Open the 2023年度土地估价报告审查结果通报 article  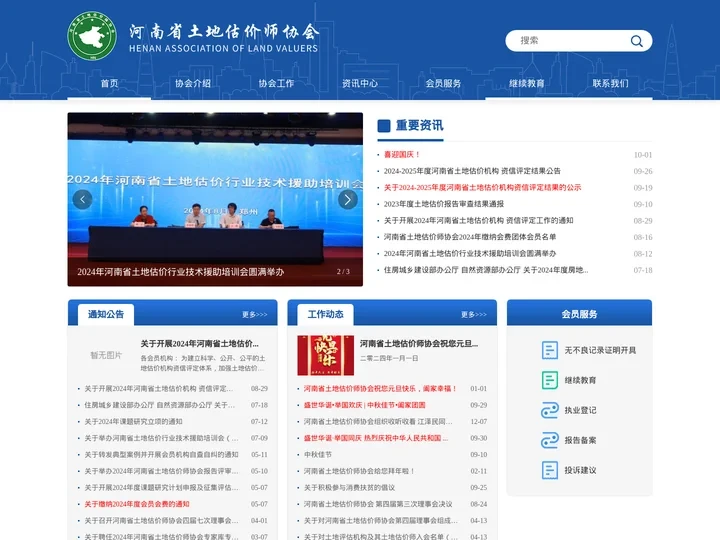click(x=444, y=204)
